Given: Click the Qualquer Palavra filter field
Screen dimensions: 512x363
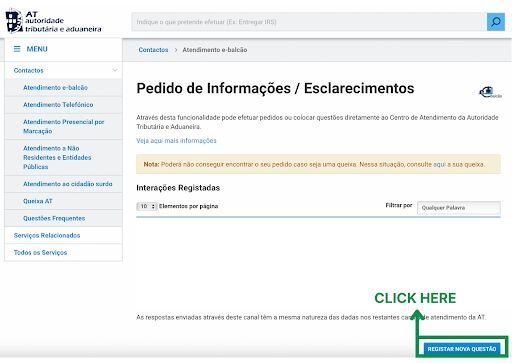Looking at the screenshot, I should [x=459, y=208].
